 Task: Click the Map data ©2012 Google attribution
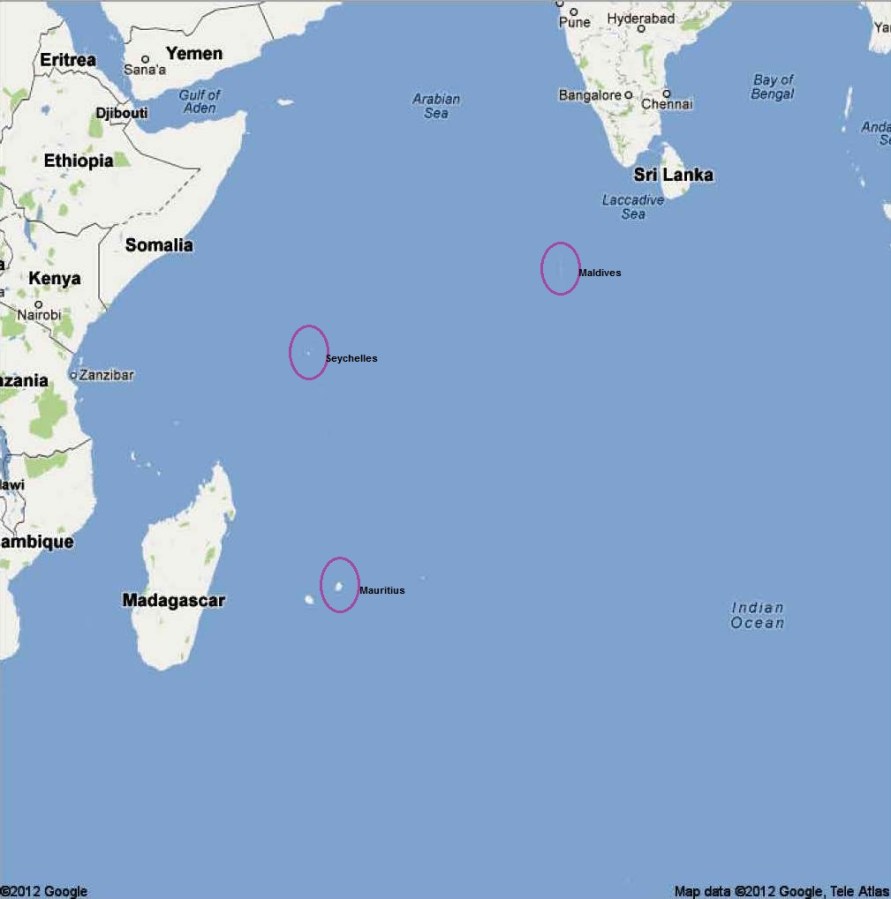click(x=782, y=891)
